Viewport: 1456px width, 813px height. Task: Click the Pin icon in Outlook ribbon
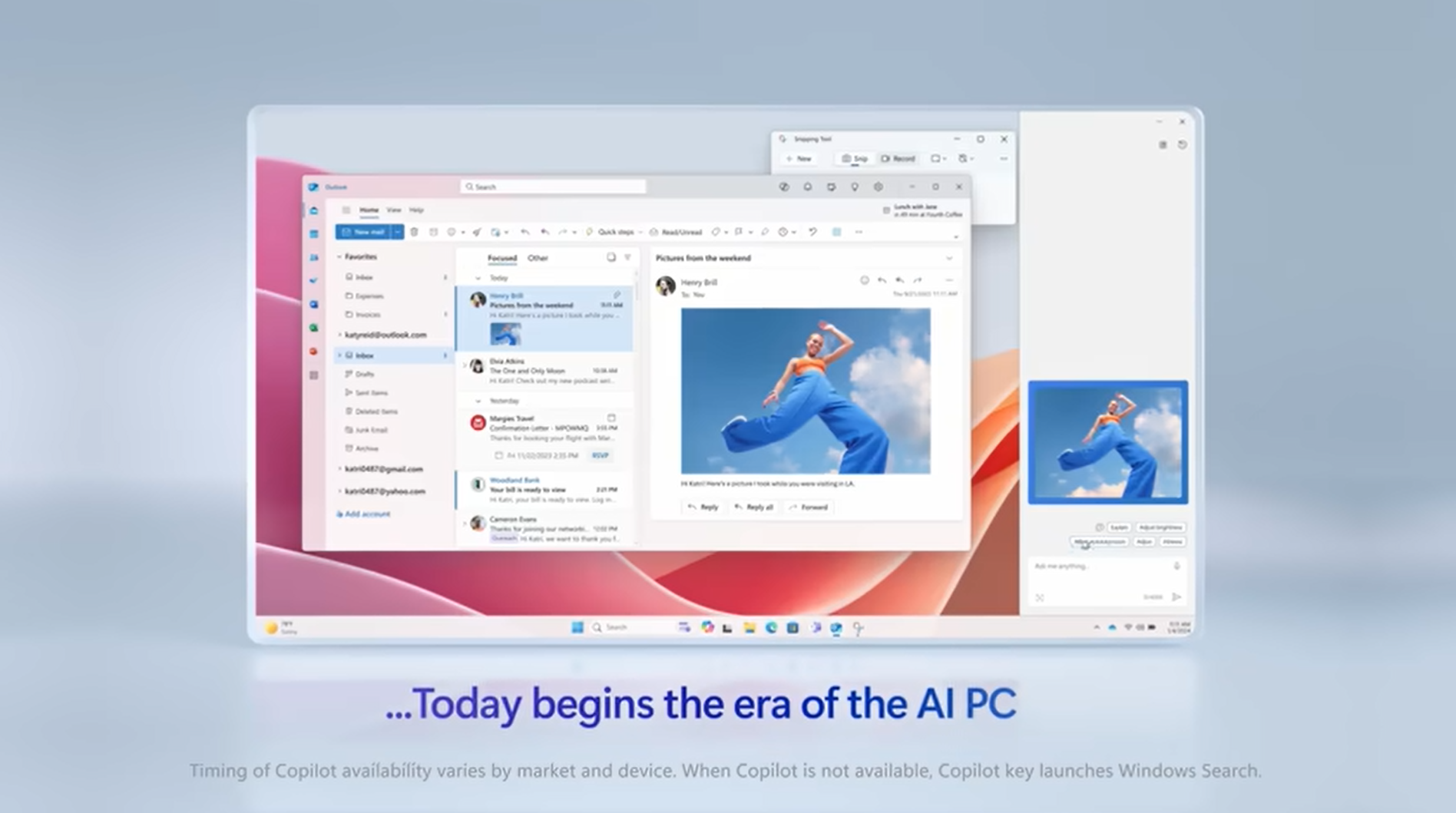click(765, 232)
